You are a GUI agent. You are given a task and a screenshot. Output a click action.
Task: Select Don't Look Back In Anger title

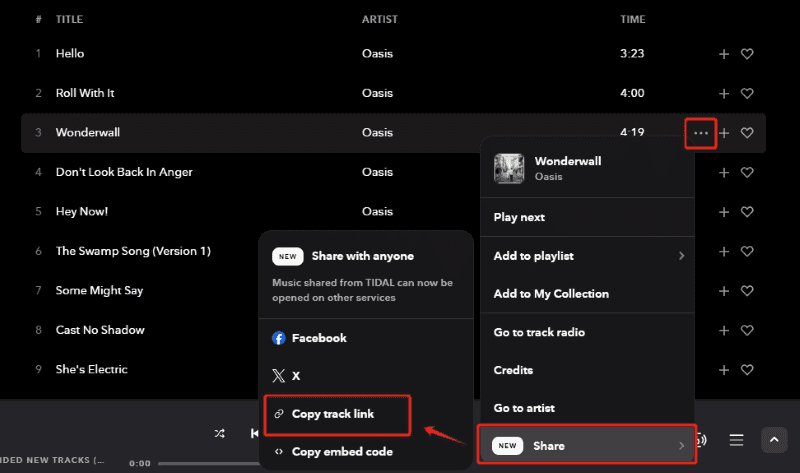124,172
